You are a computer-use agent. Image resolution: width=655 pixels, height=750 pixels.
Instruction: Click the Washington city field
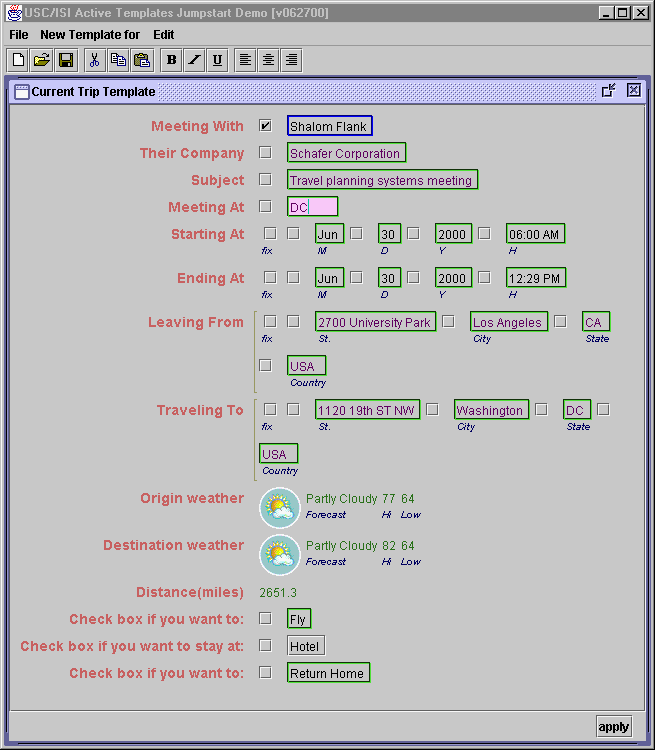click(491, 409)
